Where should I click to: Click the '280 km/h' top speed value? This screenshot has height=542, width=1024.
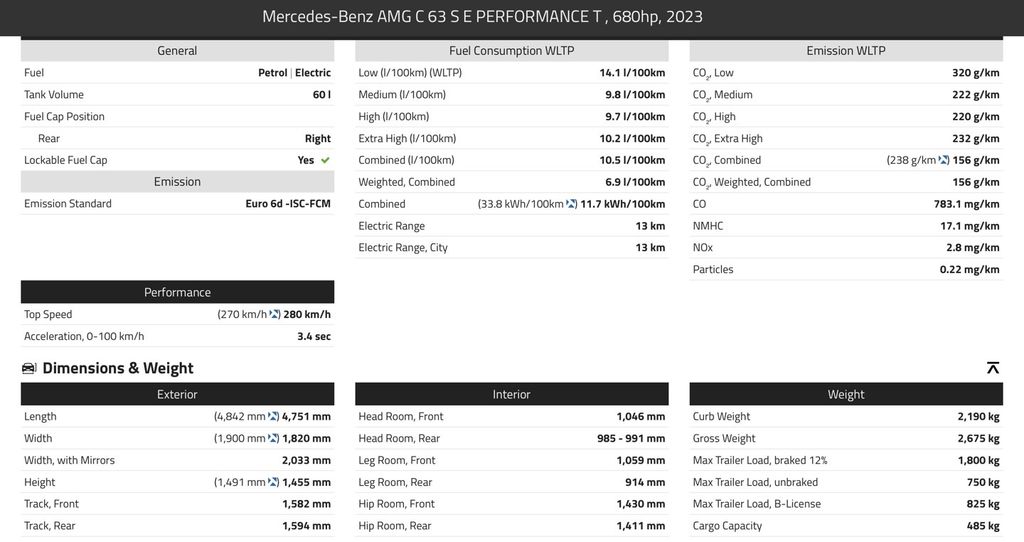point(307,314)
